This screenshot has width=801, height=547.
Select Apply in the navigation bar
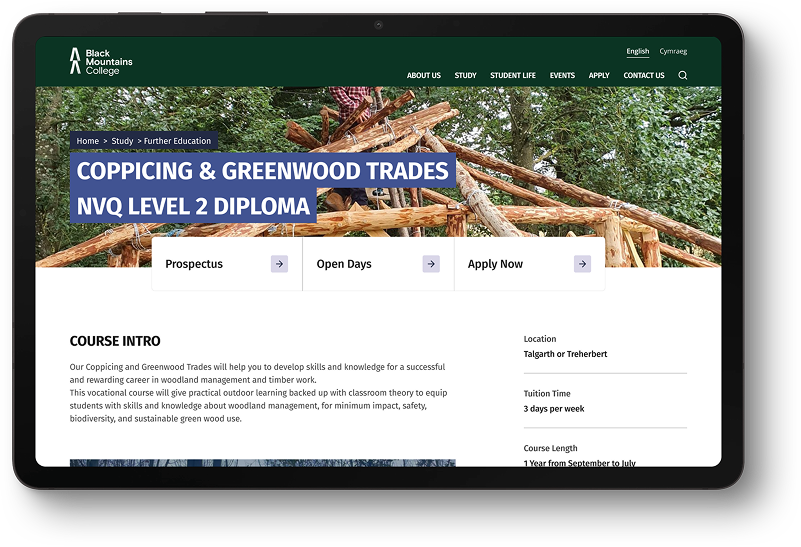coord(599,76)
